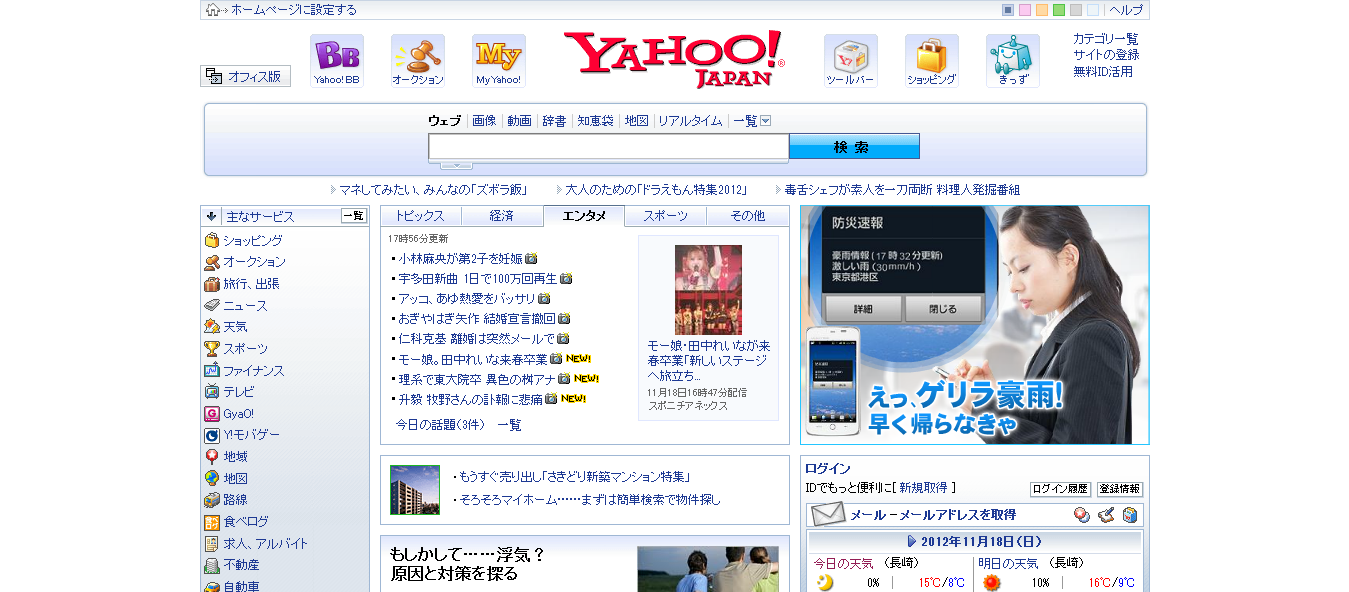Switch to the トピックス news tab
The image size is (1349, 592).
pos(420,216)
